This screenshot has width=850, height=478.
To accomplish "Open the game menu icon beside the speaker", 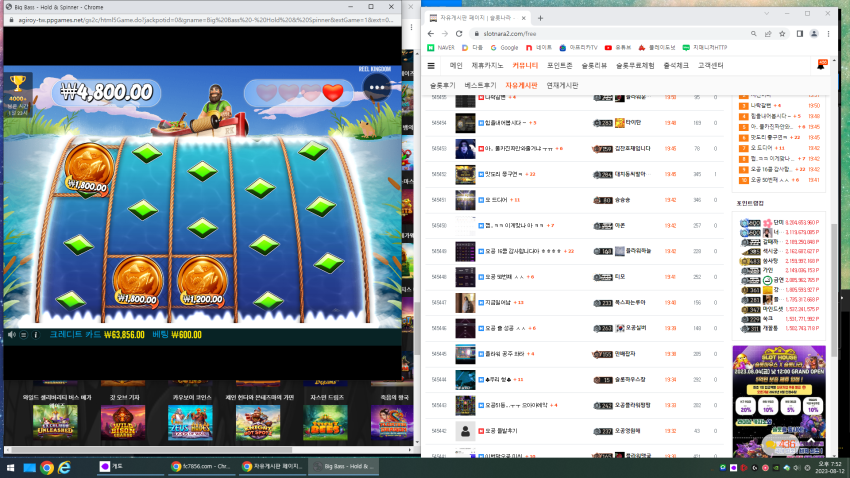I will 23,335.
